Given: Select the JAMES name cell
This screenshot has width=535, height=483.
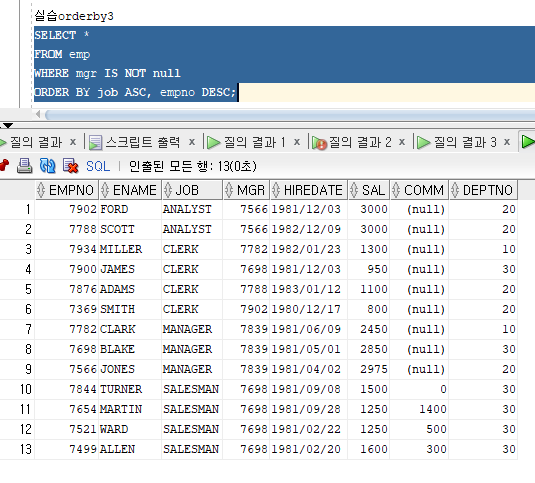Looking at the screenshot, I should coord(130,269).
